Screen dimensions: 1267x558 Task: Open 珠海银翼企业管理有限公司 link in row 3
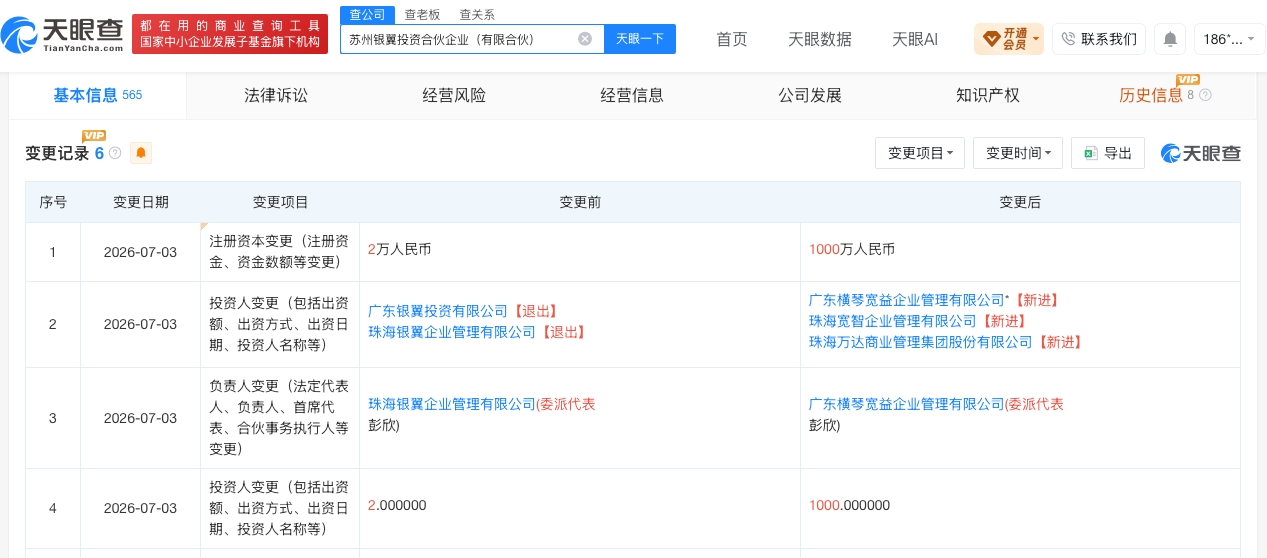452,404
